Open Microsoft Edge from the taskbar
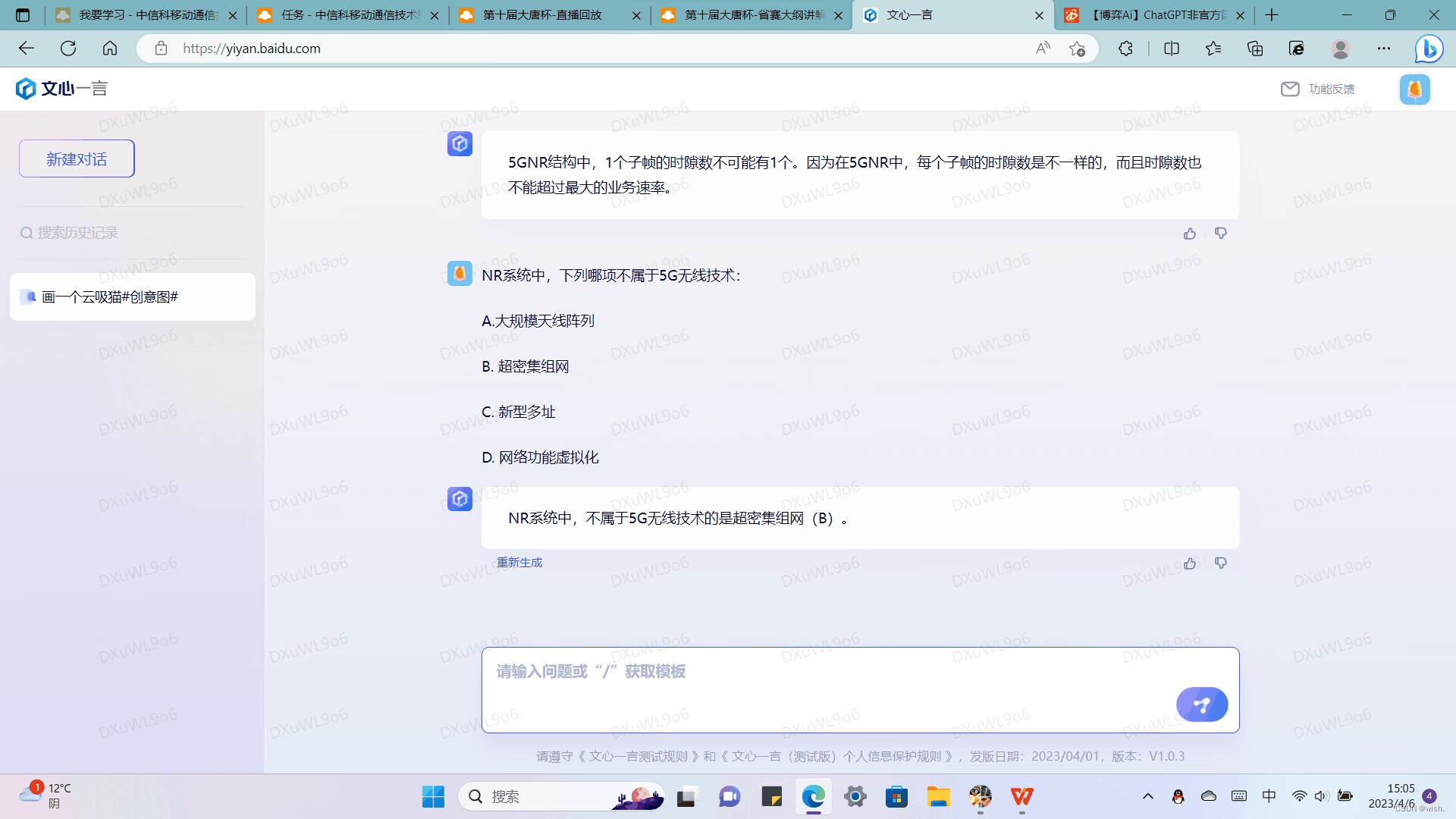 click(813, 796)
